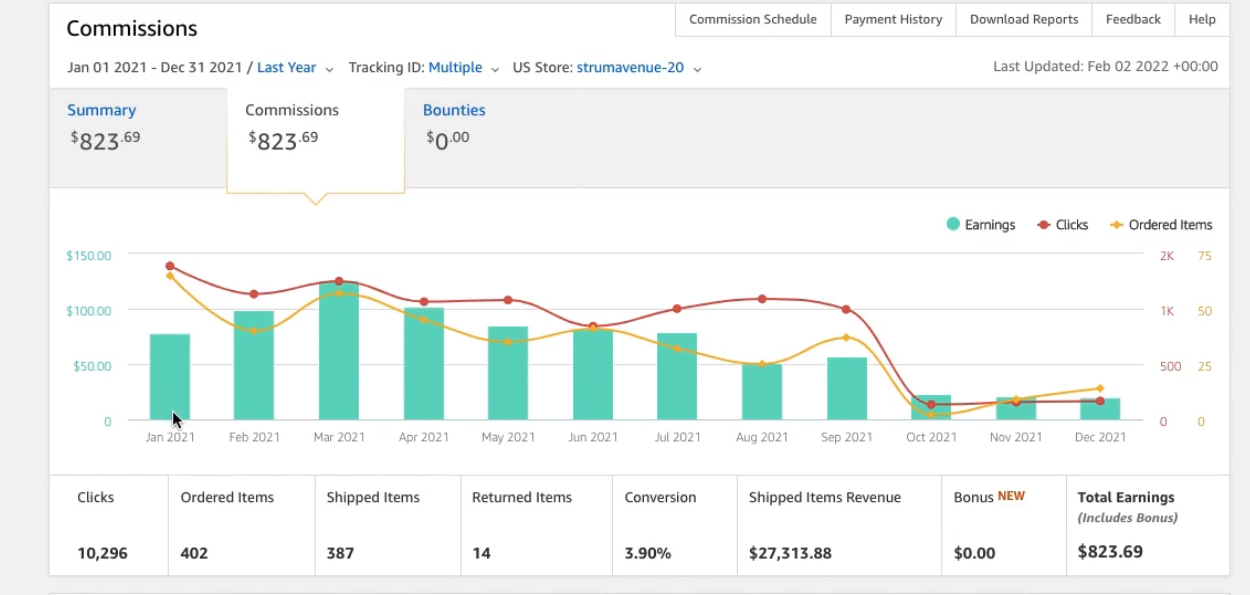
Task: Expand the Last Year date range dropdown
Action: [x=295, y=68]
